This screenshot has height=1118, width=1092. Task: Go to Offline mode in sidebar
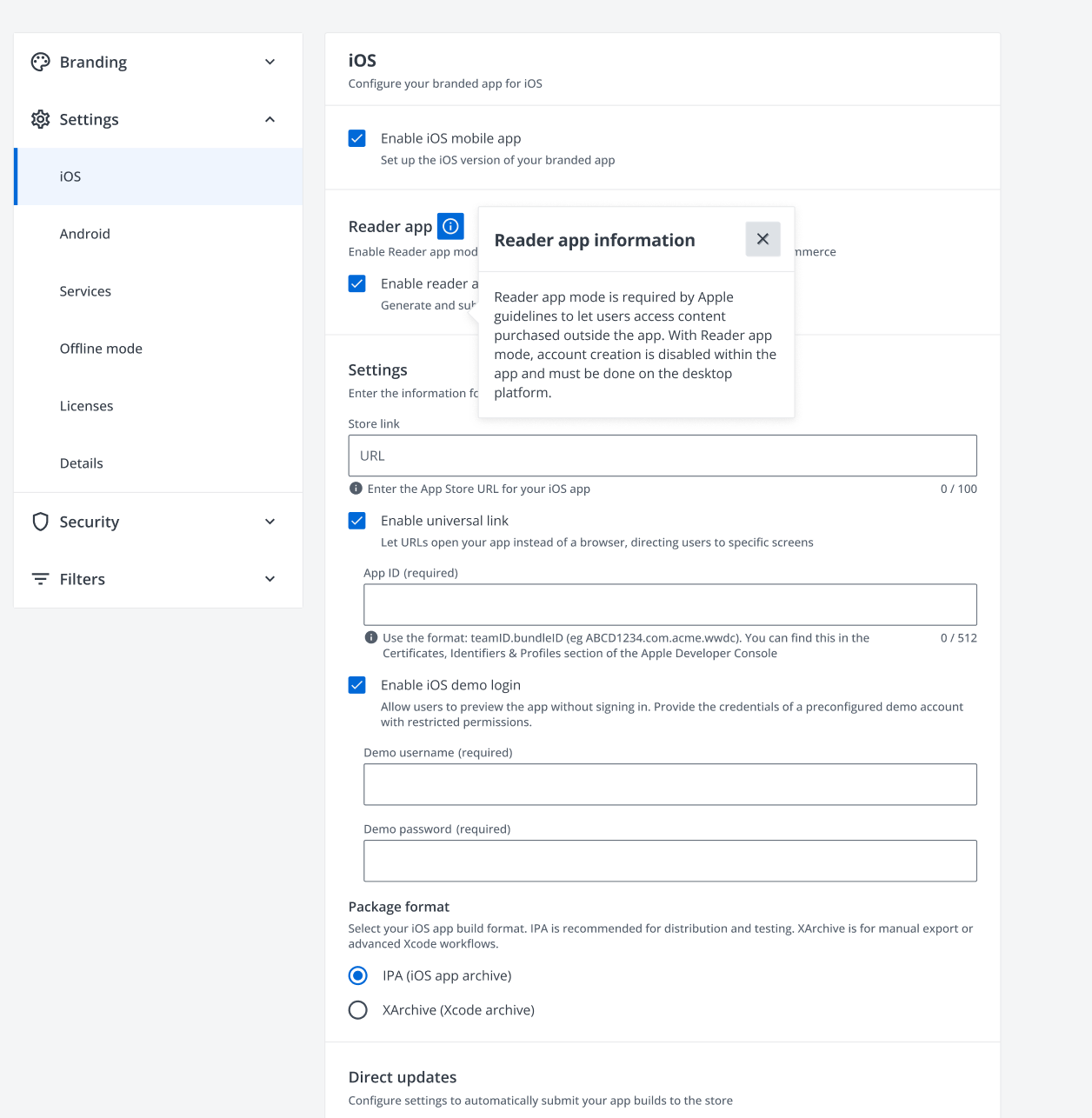click(101, 349)
